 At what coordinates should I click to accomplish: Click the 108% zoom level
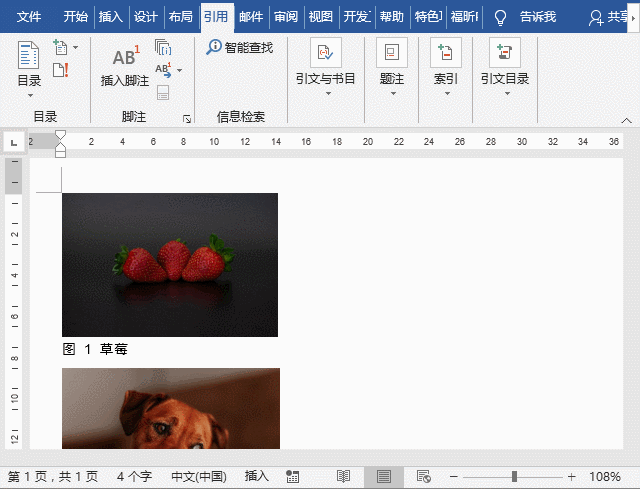coord(605,476)
